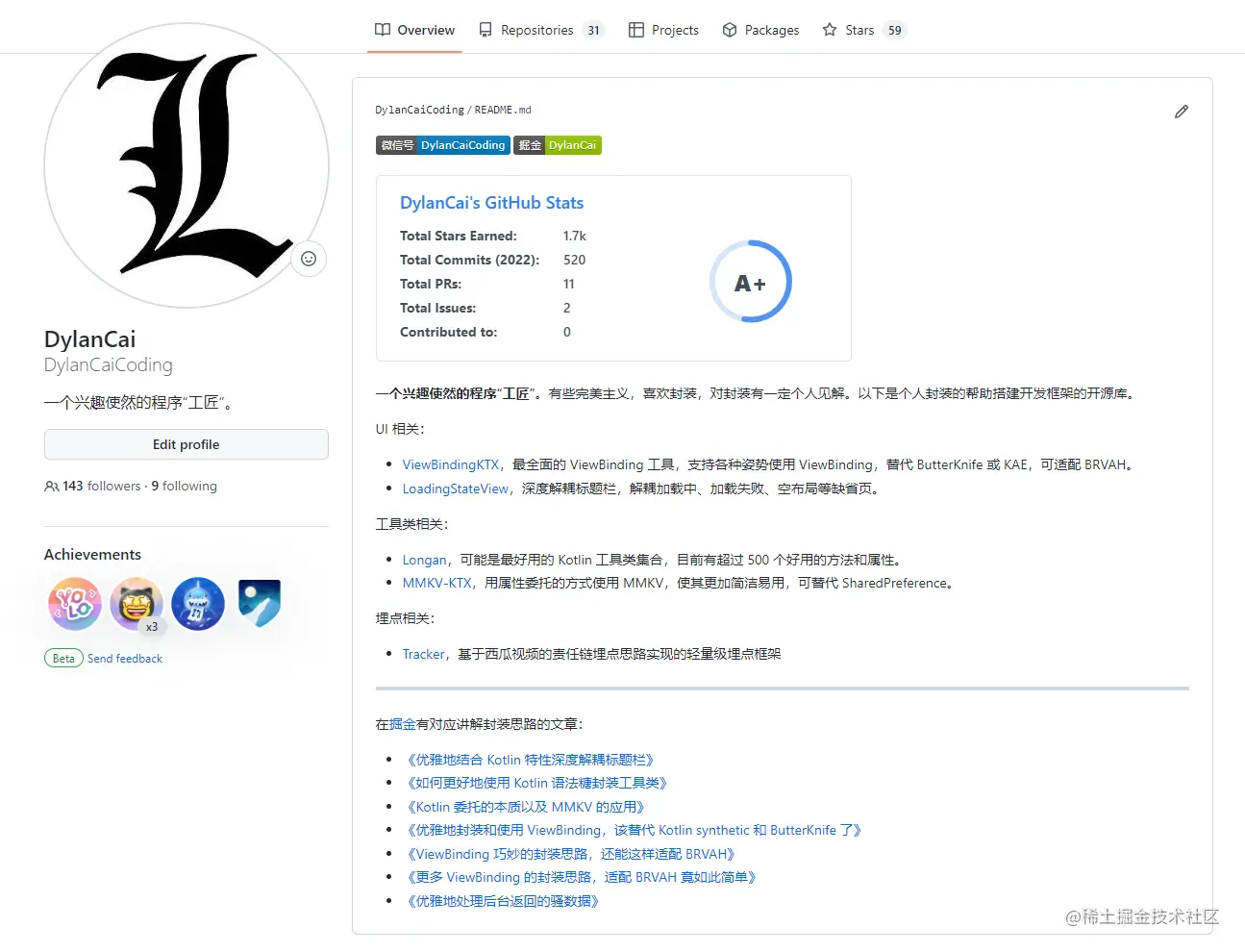Open the Pull Shark achievement badge

(x=198, y=604)
